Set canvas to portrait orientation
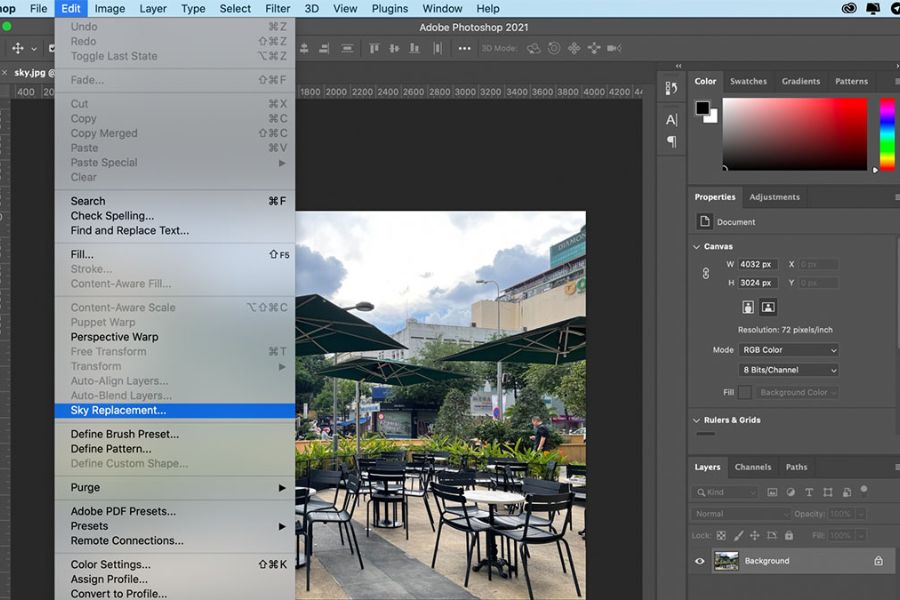 (x=747, y=307)
